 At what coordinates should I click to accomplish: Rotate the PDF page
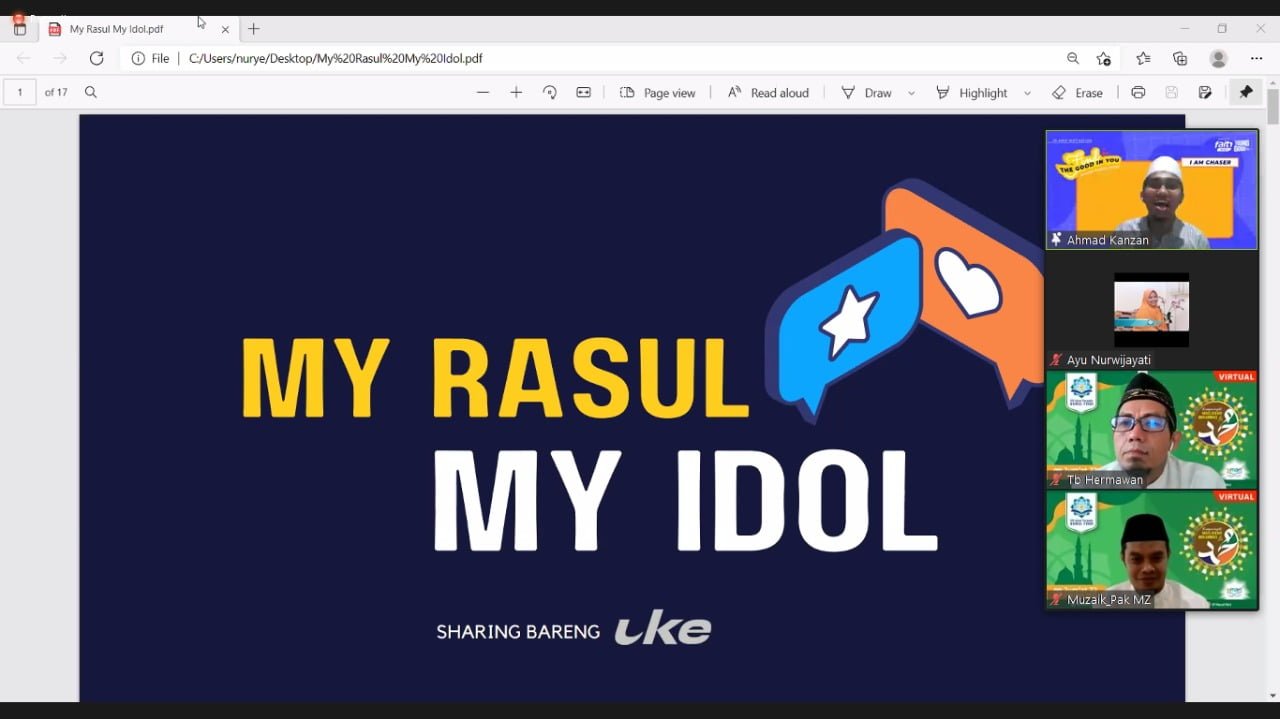(x=549, y=92)
